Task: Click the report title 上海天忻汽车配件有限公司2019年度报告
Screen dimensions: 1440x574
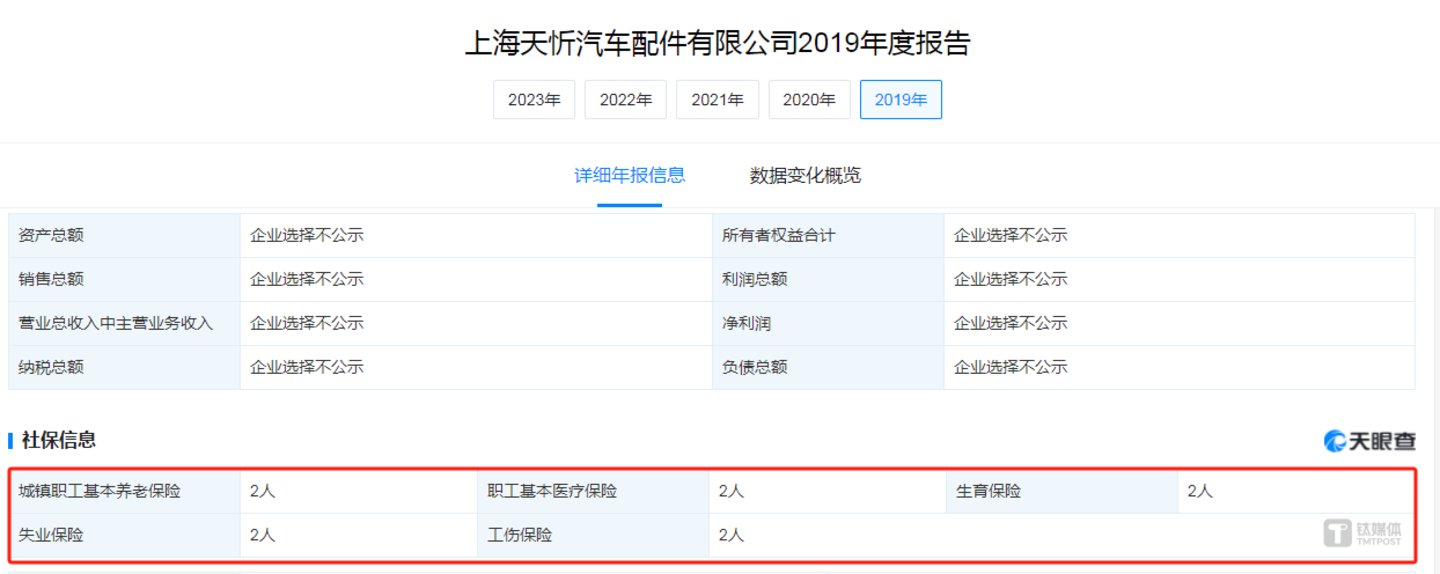Action: point(718,44)
